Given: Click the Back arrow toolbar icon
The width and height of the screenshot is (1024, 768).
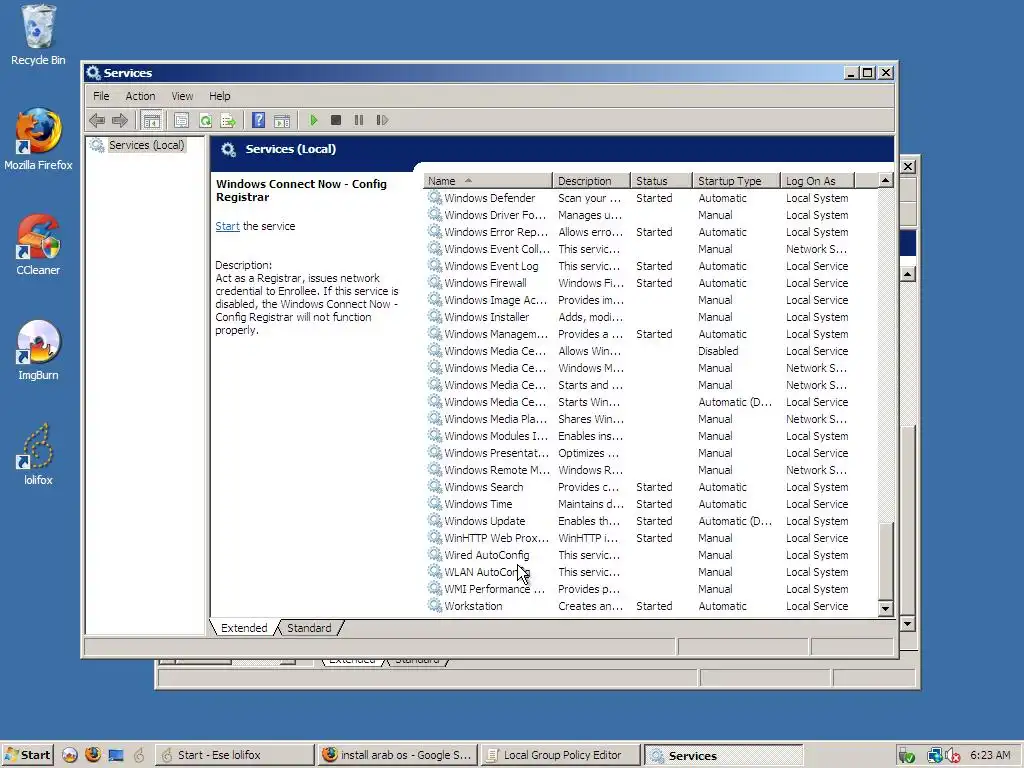Looking at the screenshot, I should pyautogui.click(x=97, y=120).
